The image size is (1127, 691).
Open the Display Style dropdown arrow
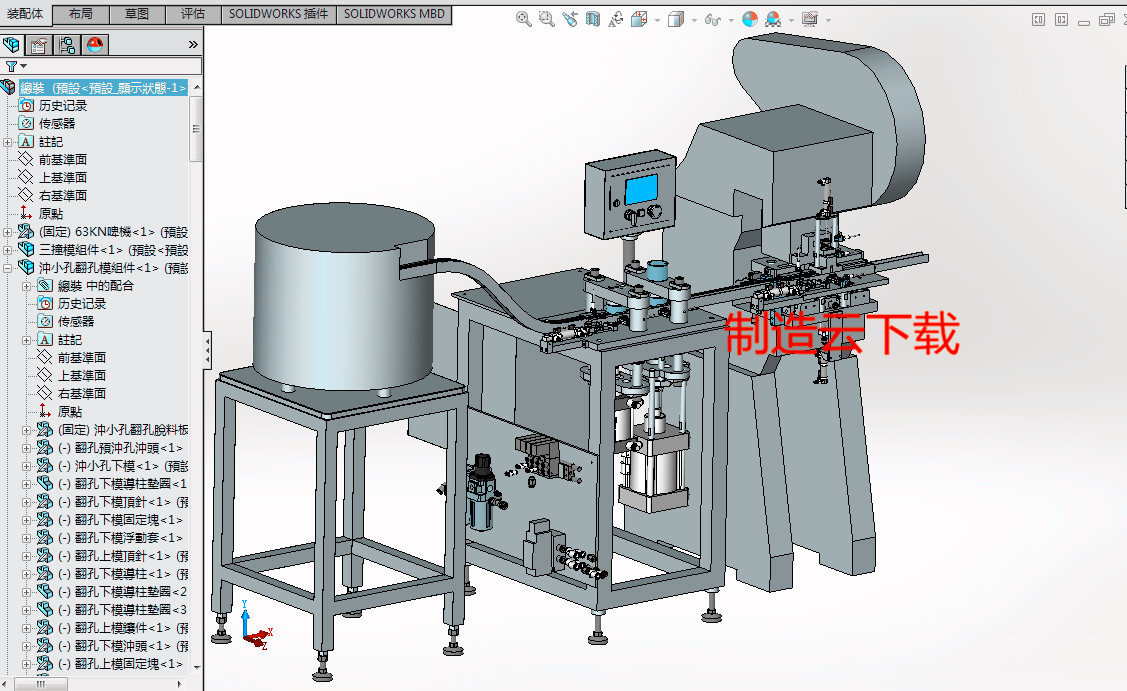(695, 19)
